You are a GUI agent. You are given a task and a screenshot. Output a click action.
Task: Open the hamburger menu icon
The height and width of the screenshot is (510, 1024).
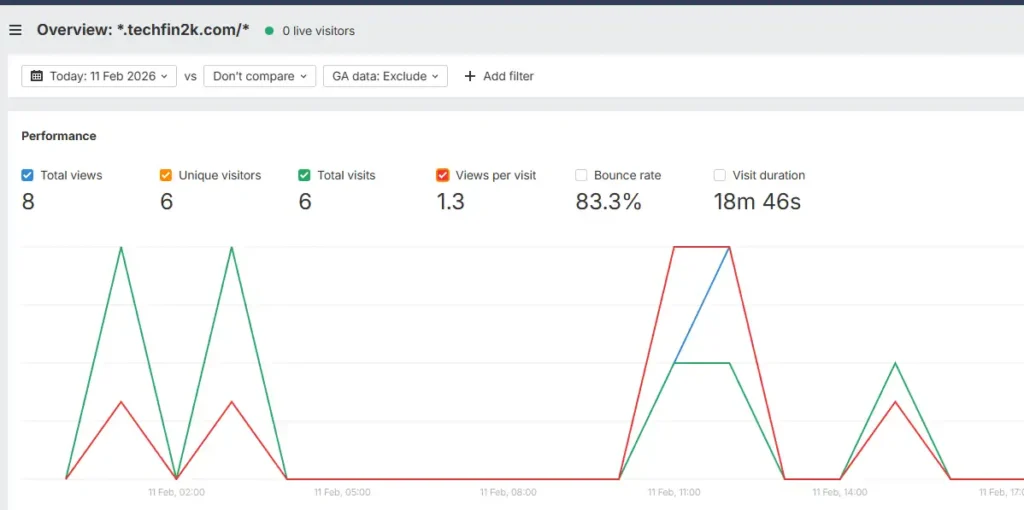click(15, 31)
